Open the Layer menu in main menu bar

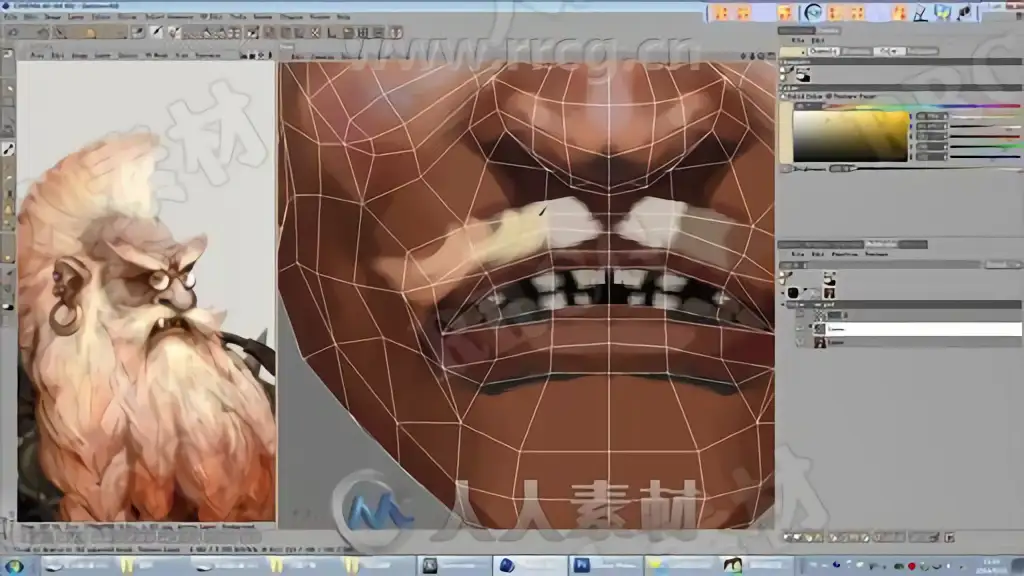click(x=76, y=16)
